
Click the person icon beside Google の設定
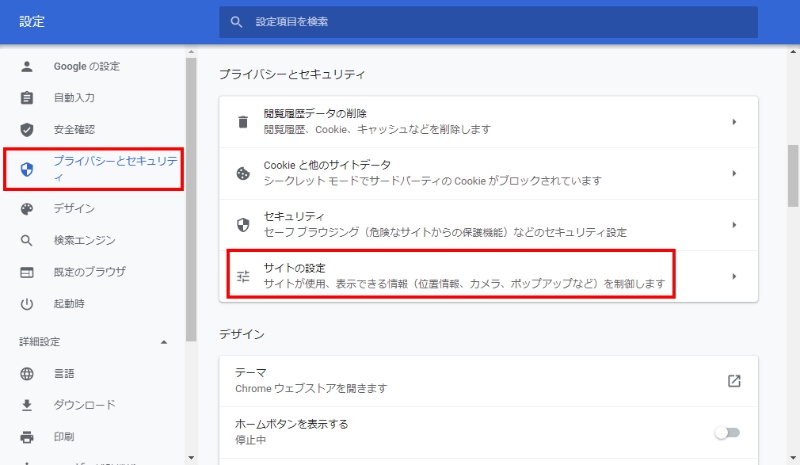27,67
